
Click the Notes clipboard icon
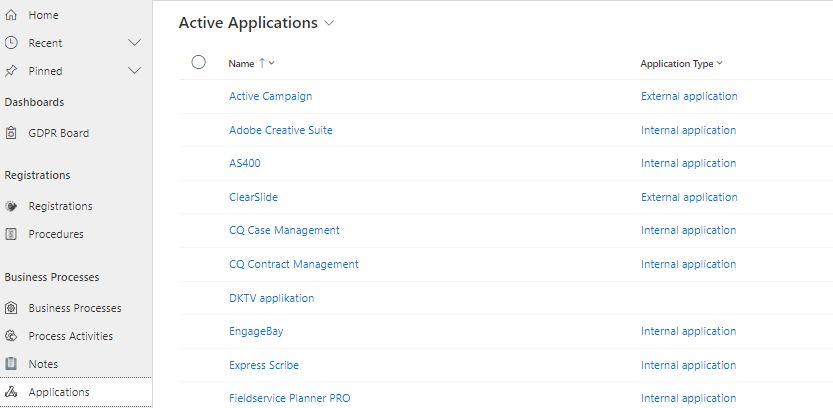coord(11,364)
